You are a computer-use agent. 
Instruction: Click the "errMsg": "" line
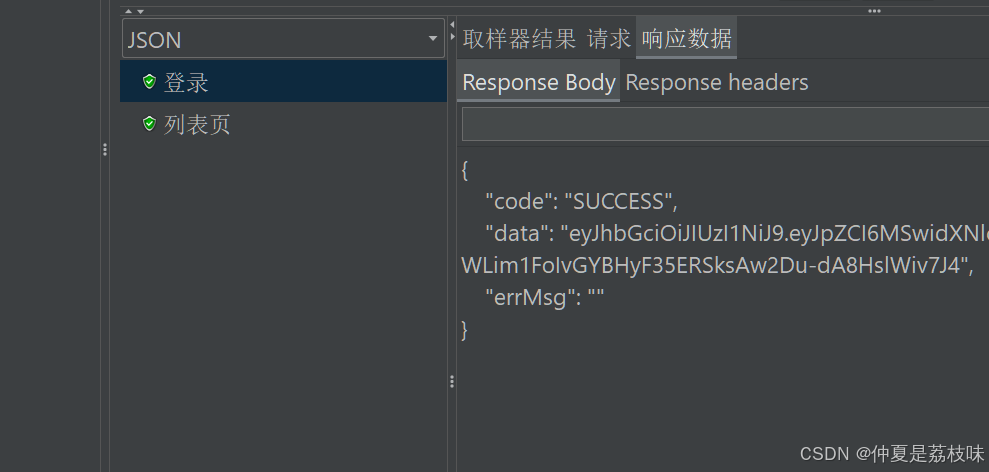pyautogui.click(x=544, y=297)
